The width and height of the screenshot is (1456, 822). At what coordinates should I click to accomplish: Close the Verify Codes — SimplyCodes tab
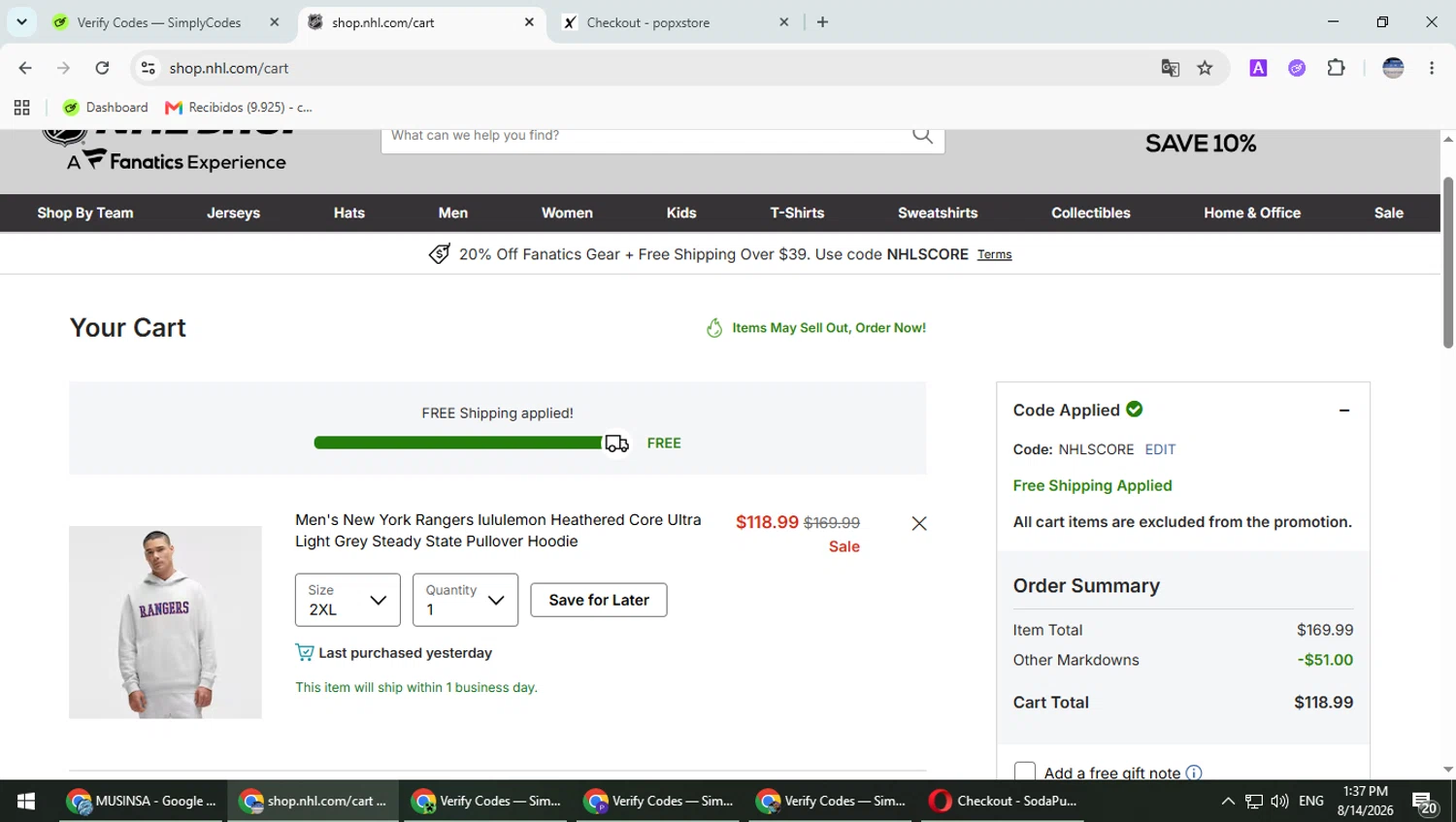tap(275, 22)
